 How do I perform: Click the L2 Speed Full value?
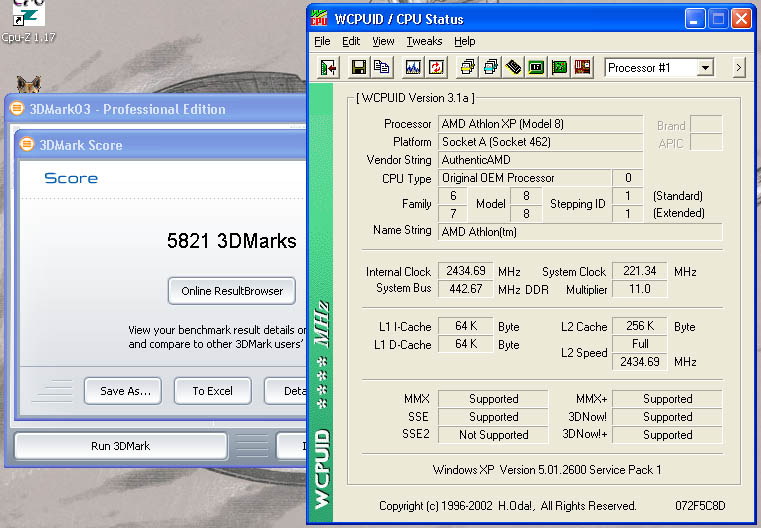point(640,344)
